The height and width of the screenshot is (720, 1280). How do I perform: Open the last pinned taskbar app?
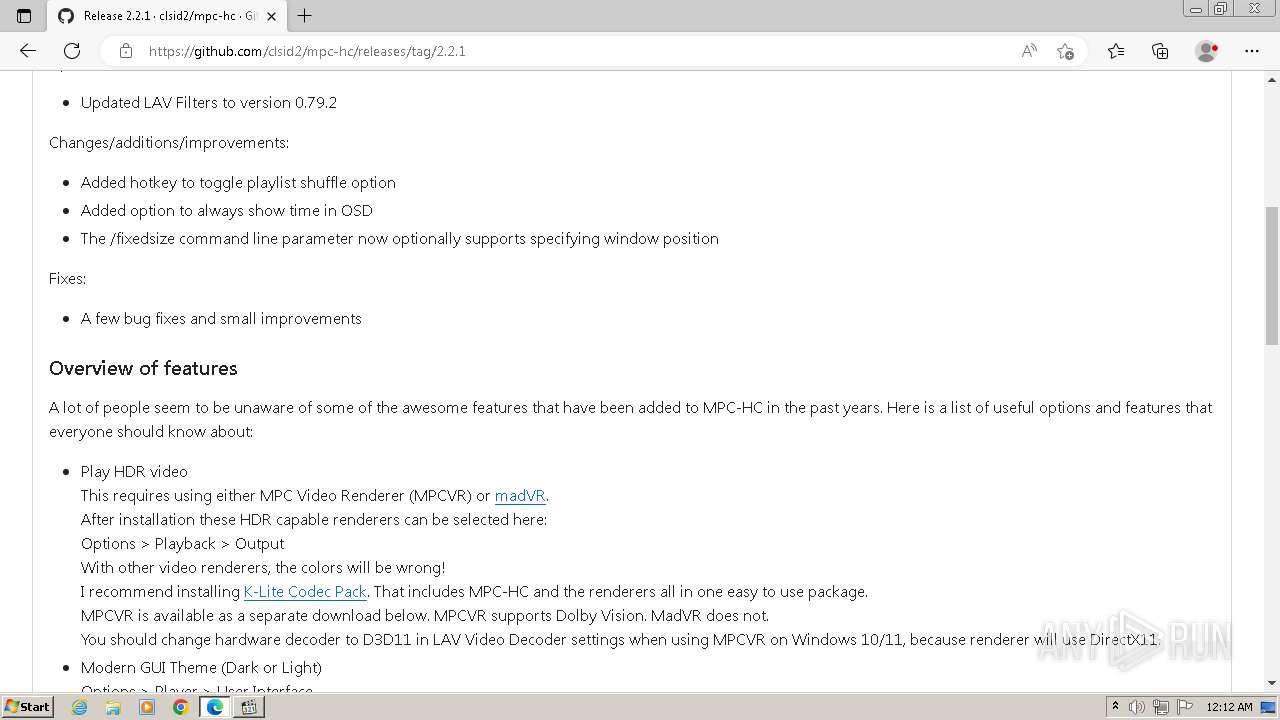pyautogui.click(x=249, y=707)
